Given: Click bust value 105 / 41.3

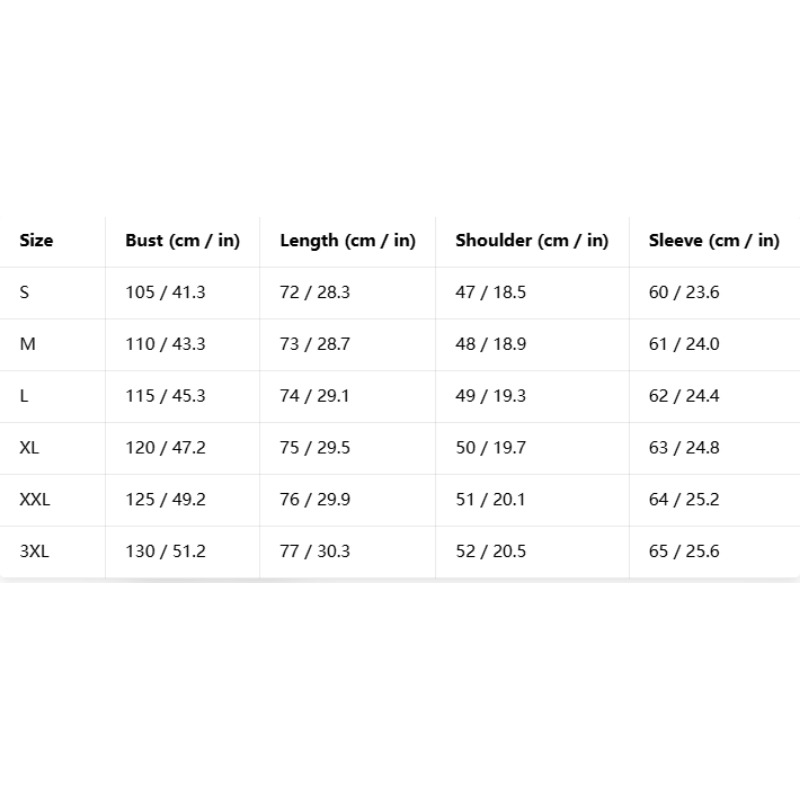Looking at the screenshot, I should click(x=165, y=292).
